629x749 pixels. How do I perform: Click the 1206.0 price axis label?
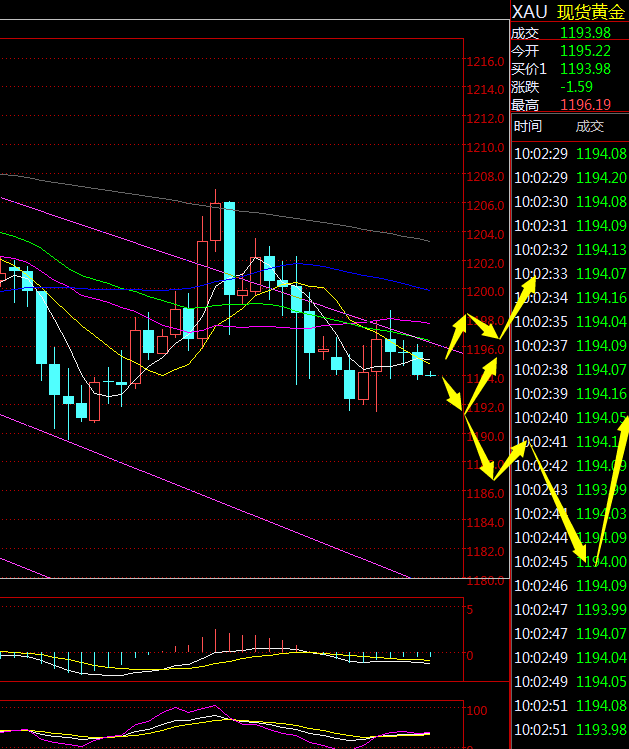(485, 205)
